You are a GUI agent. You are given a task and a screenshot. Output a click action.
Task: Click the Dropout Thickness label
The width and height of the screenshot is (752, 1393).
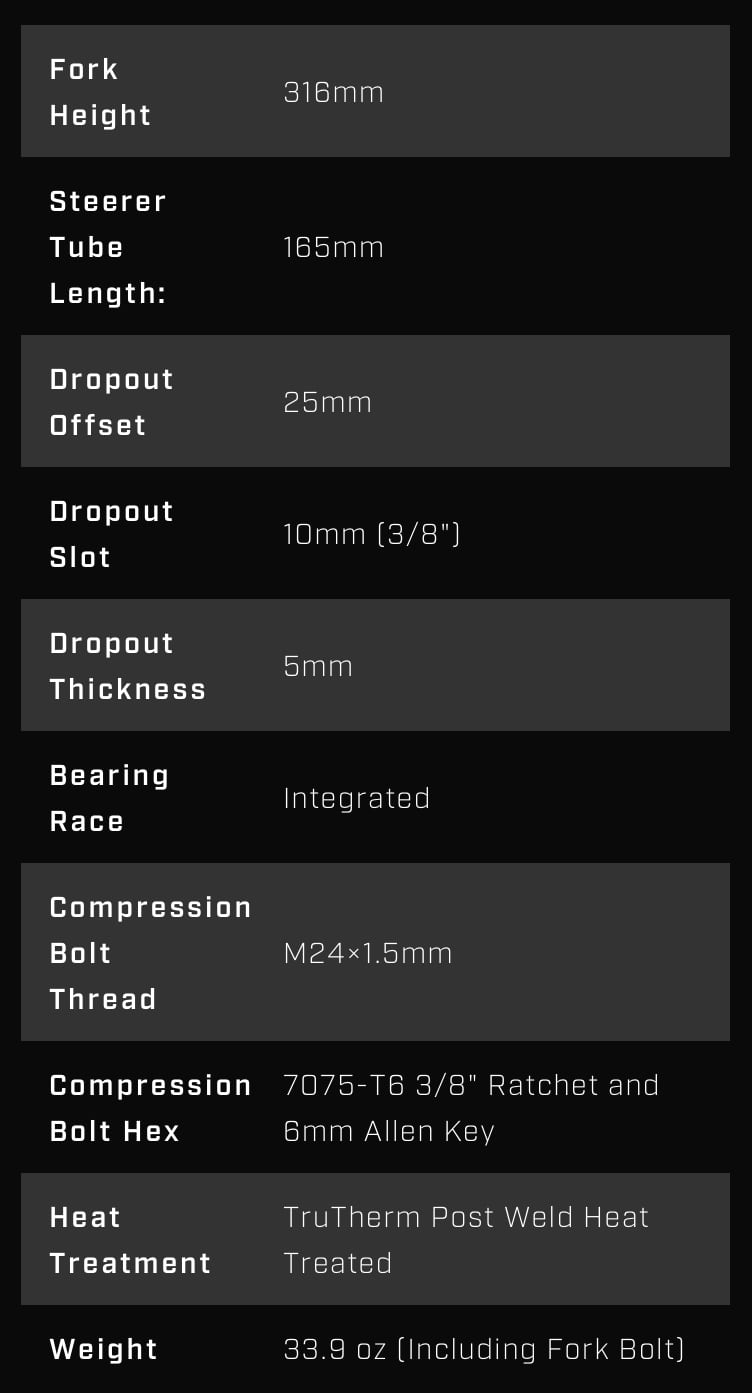pos(127,666)
